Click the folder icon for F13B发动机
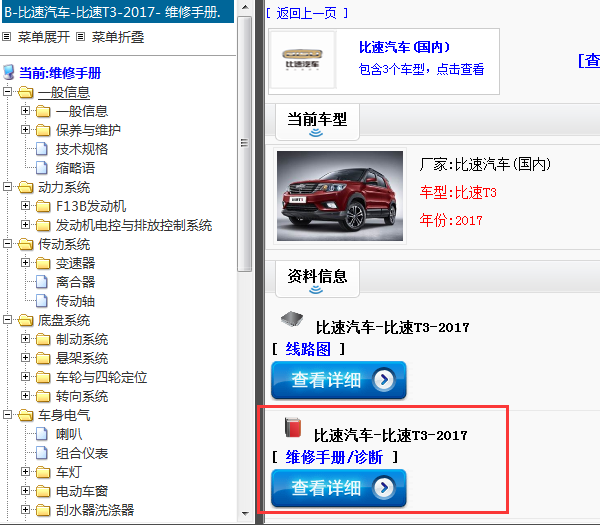 pyautogui.click(x=43, y=206)
